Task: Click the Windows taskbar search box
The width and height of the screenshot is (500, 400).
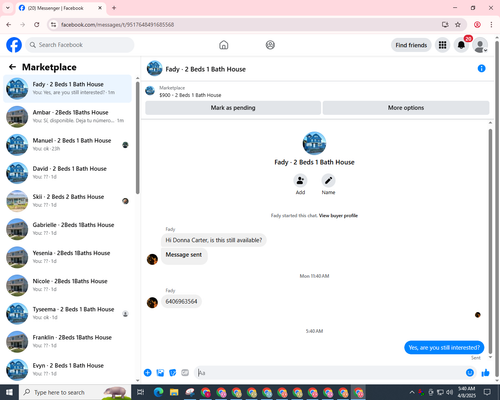Action: pyautogui.click(x=75, y=392)
